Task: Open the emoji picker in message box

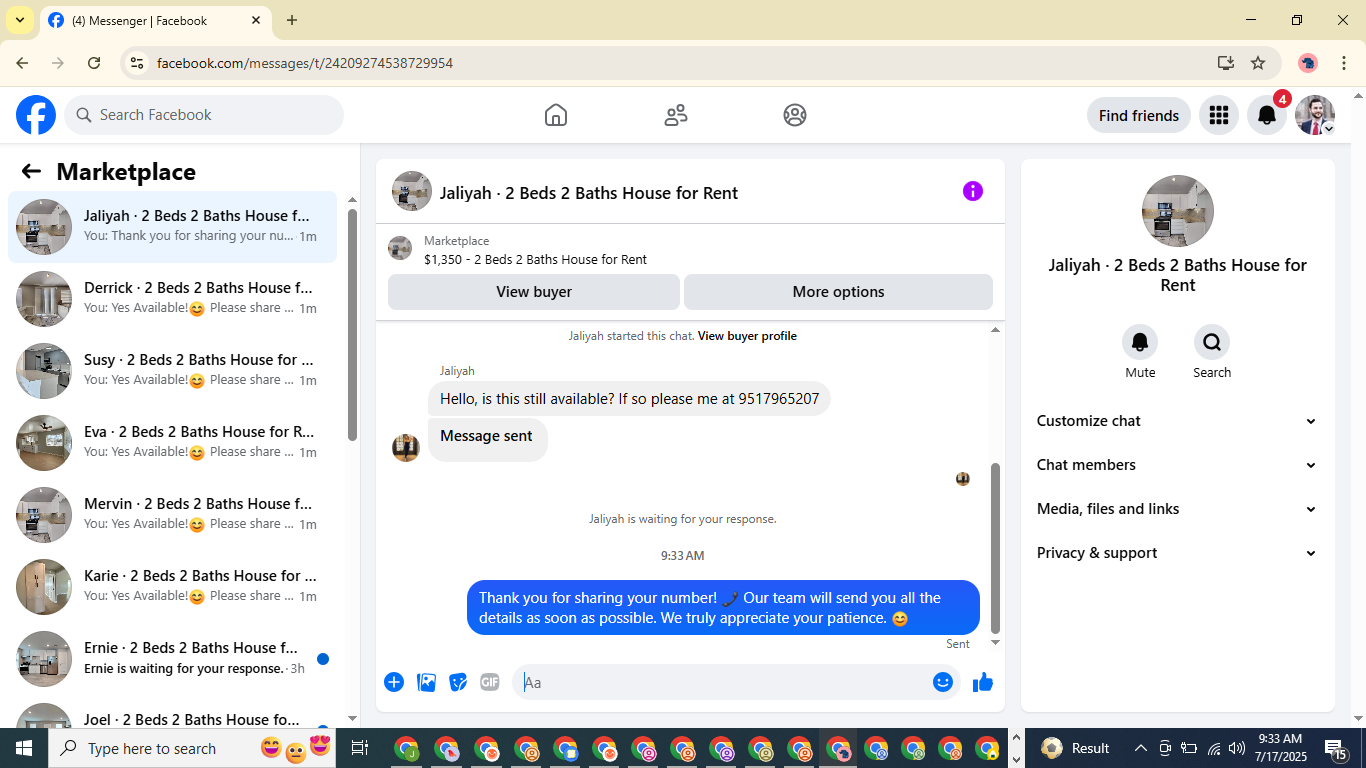Action: (942, 682)
